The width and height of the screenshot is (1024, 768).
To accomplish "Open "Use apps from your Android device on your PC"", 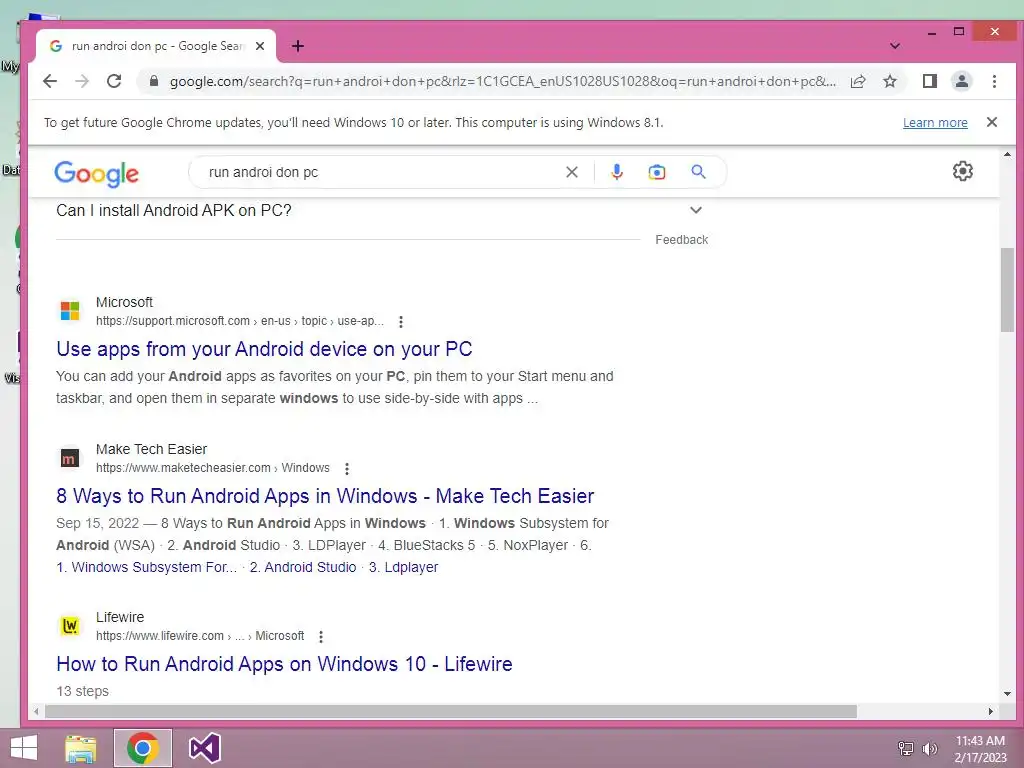I will (x=264, y=349).
